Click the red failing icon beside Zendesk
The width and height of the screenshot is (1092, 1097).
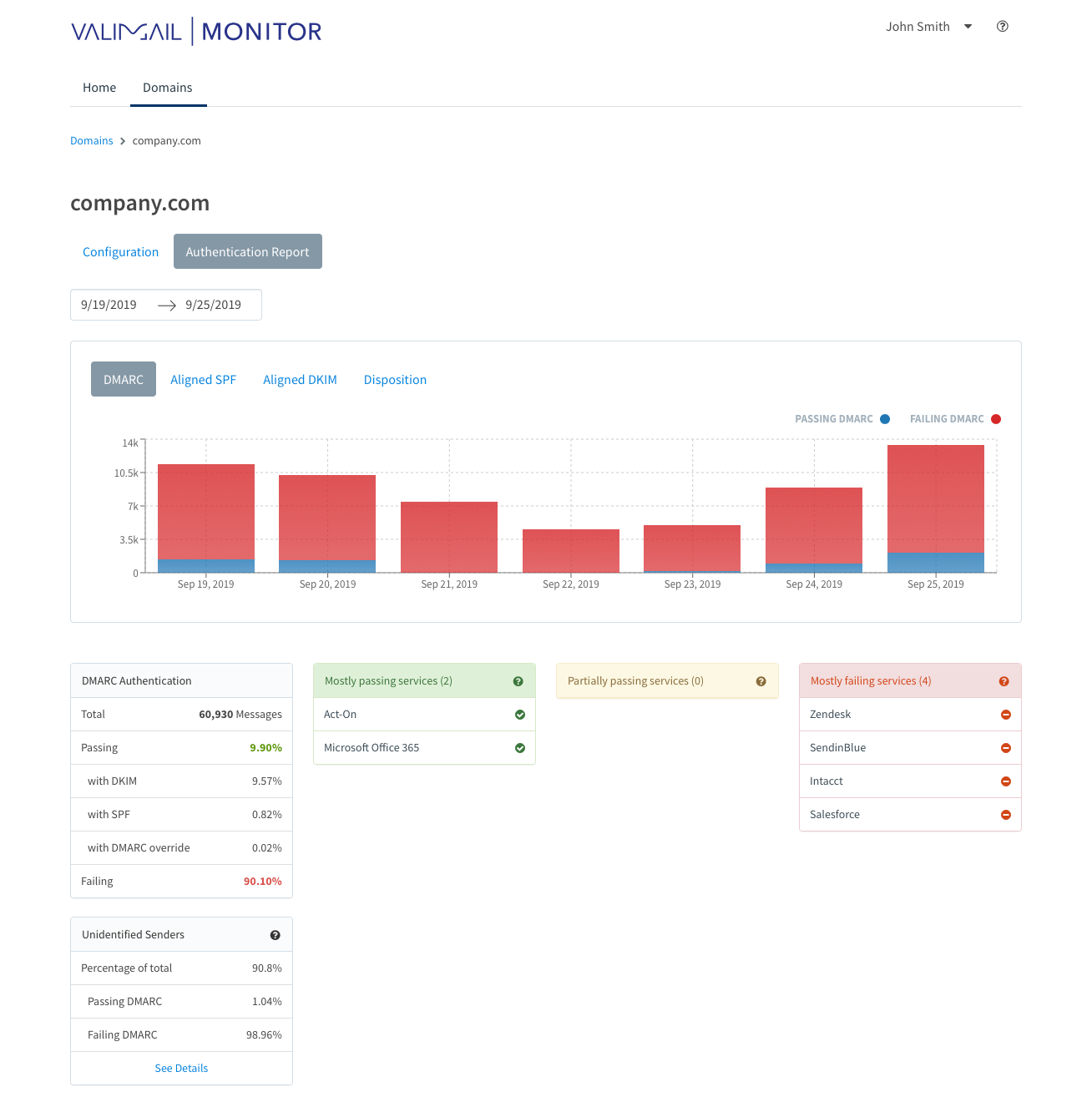1006,714
